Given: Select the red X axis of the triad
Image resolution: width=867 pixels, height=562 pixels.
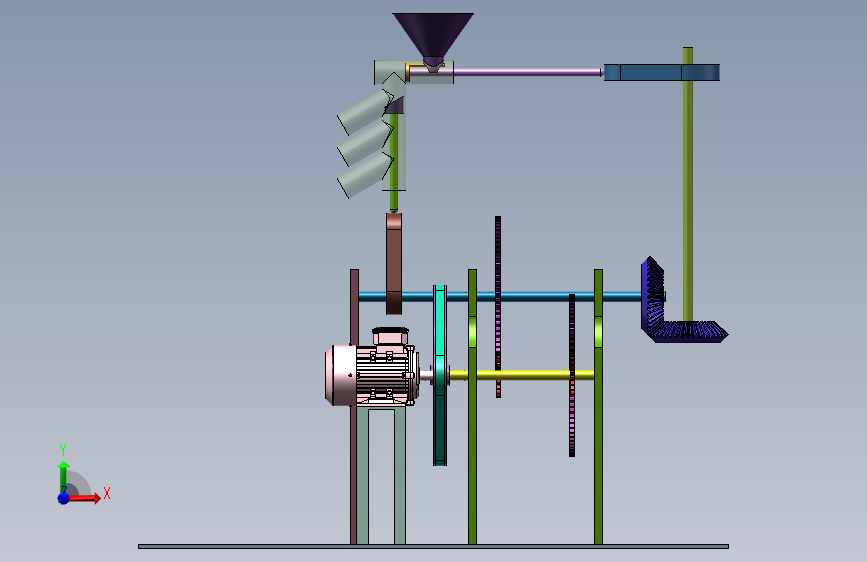Looking at the screenshot, I should click(x=84, y=498).
